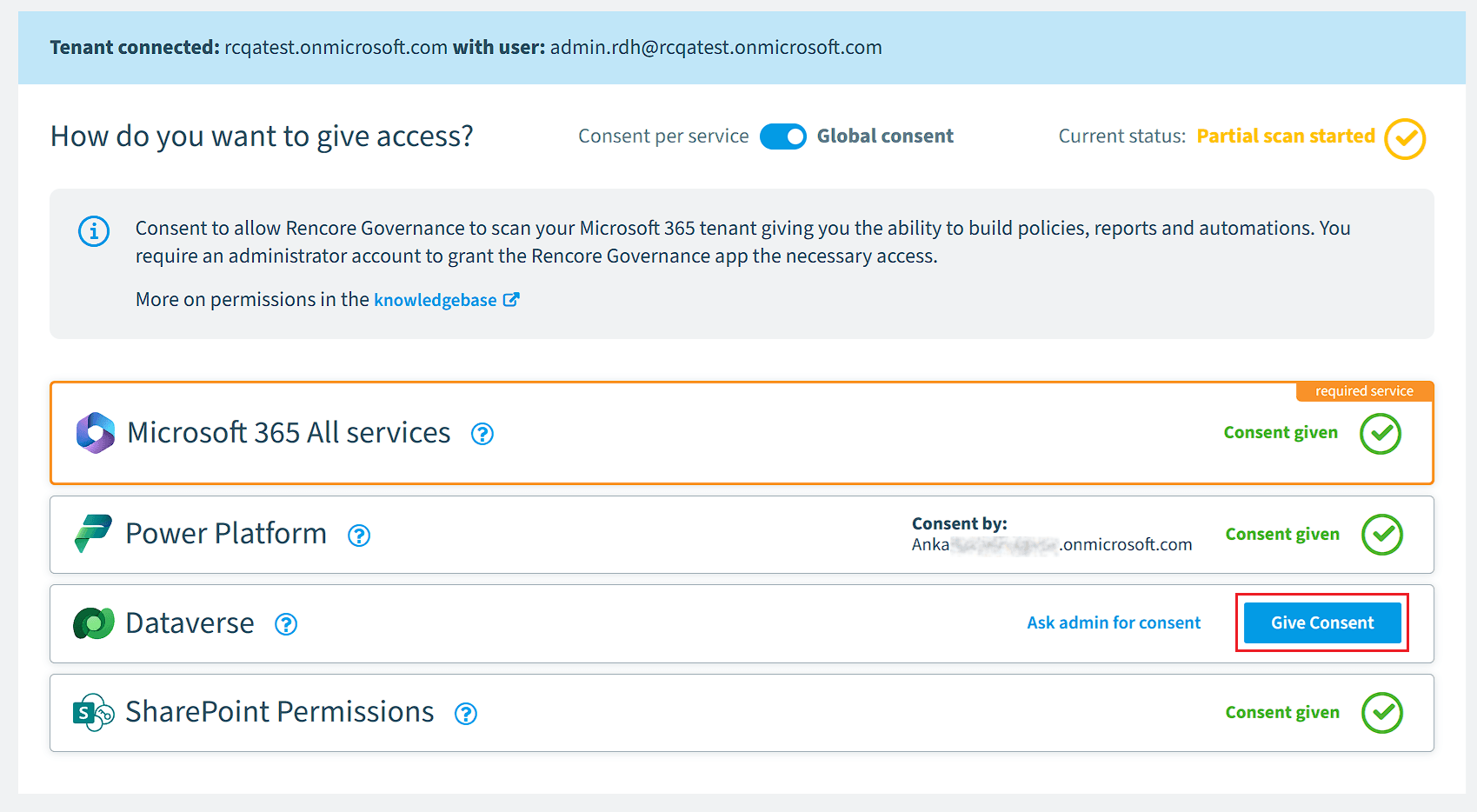Click the external link icon beside knowledgebase
Image resolution: width=1477 pixels, height=812 pixels.
coord(511,299)
